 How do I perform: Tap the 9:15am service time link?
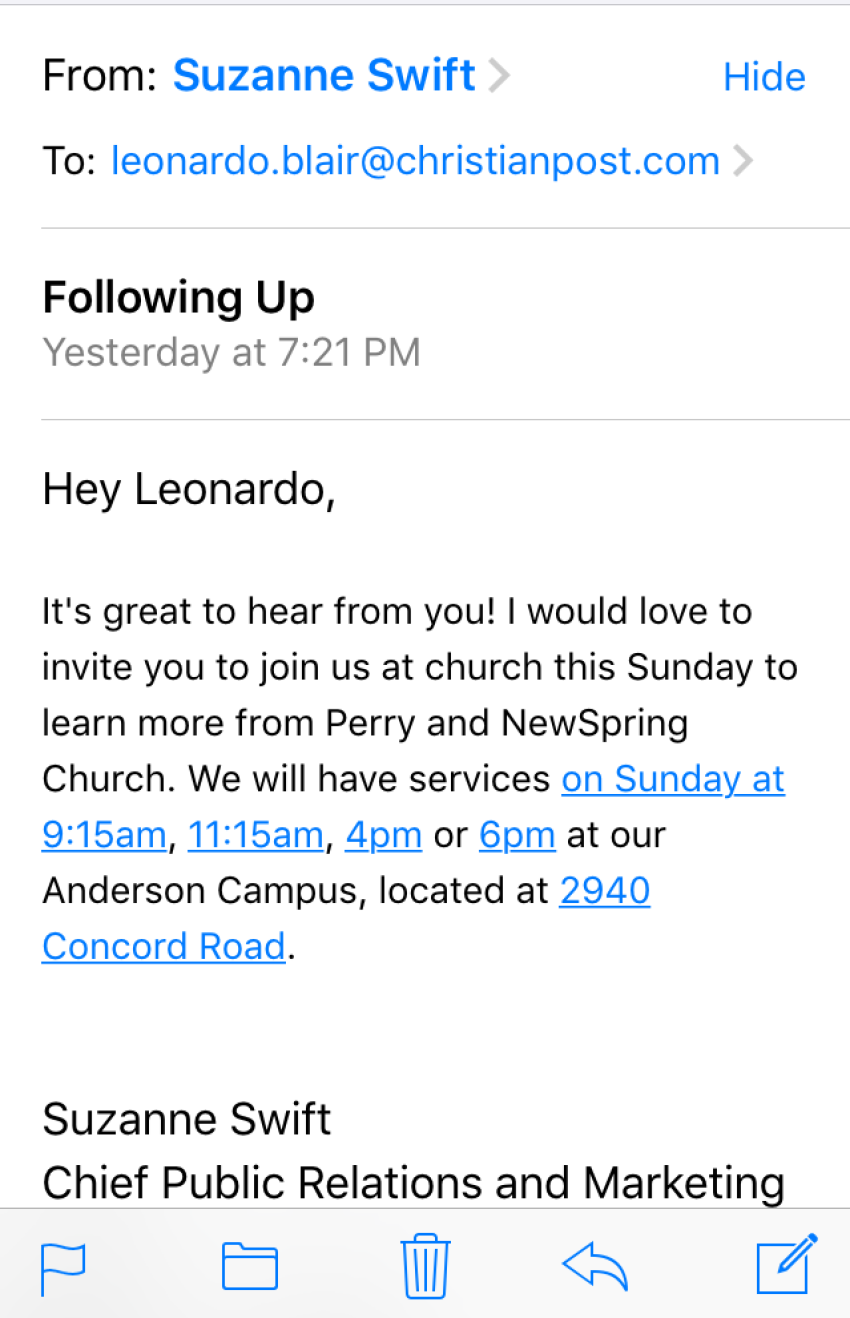tap(103, 835)
